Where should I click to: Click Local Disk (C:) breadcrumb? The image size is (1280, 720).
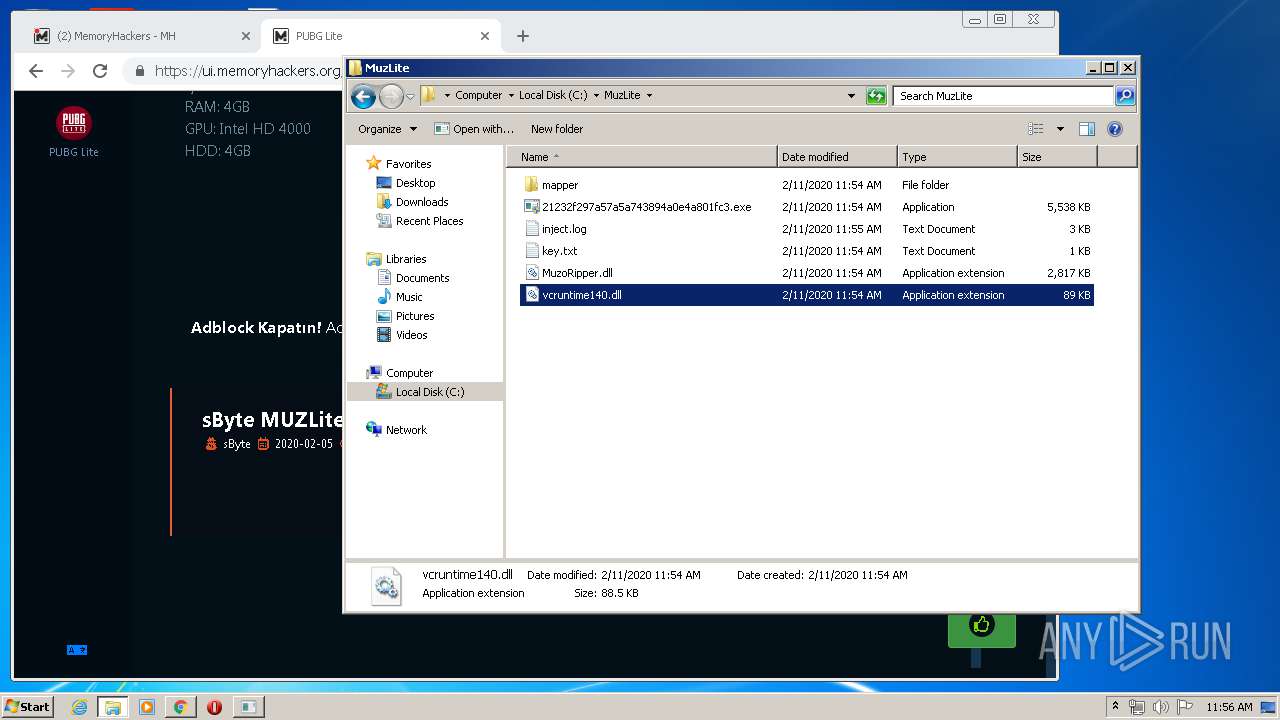[552, 96]
